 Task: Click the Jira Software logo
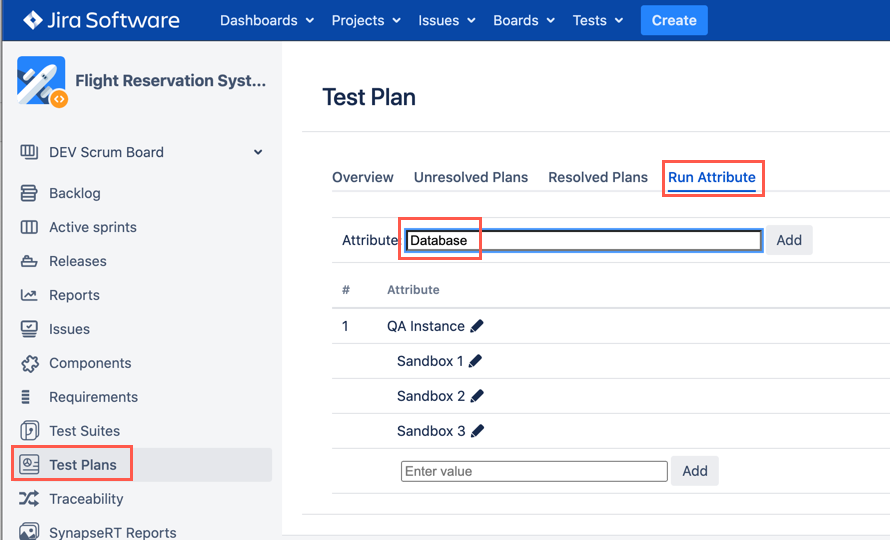tap(101, 20)
